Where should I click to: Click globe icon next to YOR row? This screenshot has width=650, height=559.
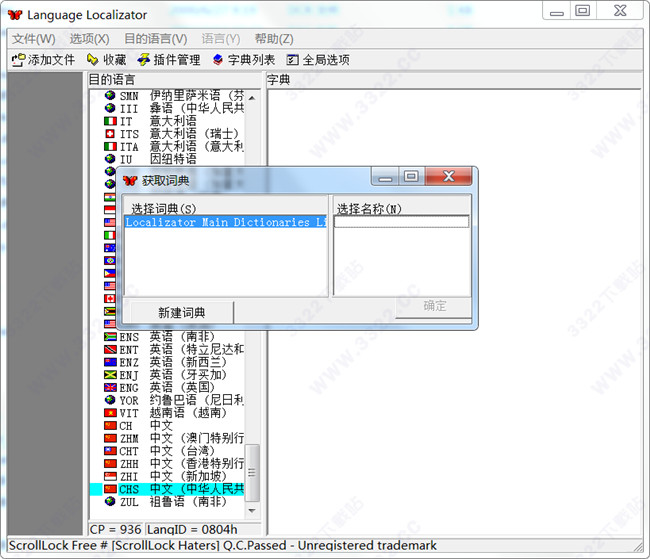coord(110,400)
